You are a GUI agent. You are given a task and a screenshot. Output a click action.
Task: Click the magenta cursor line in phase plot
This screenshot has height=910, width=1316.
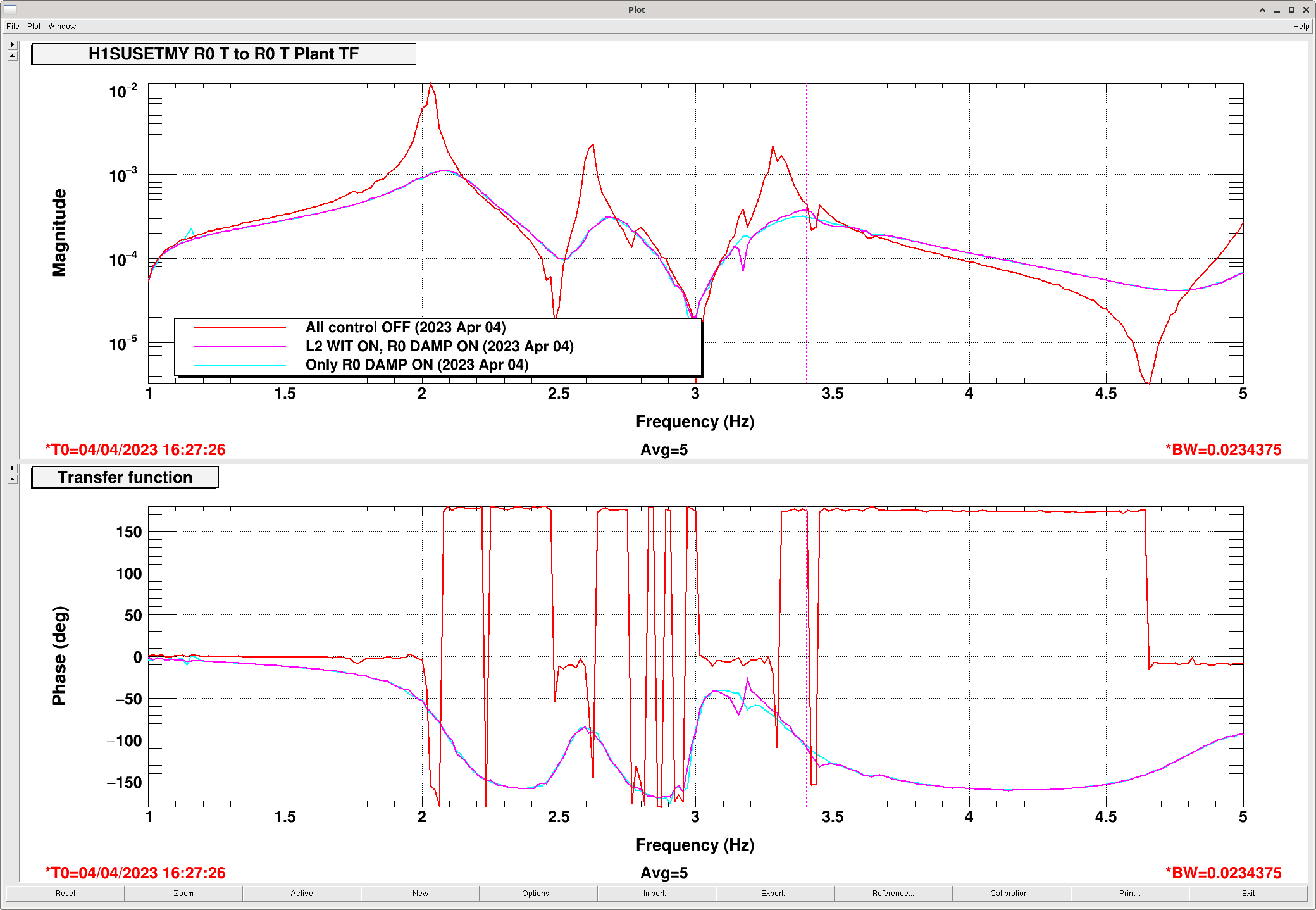pos(806,656)
